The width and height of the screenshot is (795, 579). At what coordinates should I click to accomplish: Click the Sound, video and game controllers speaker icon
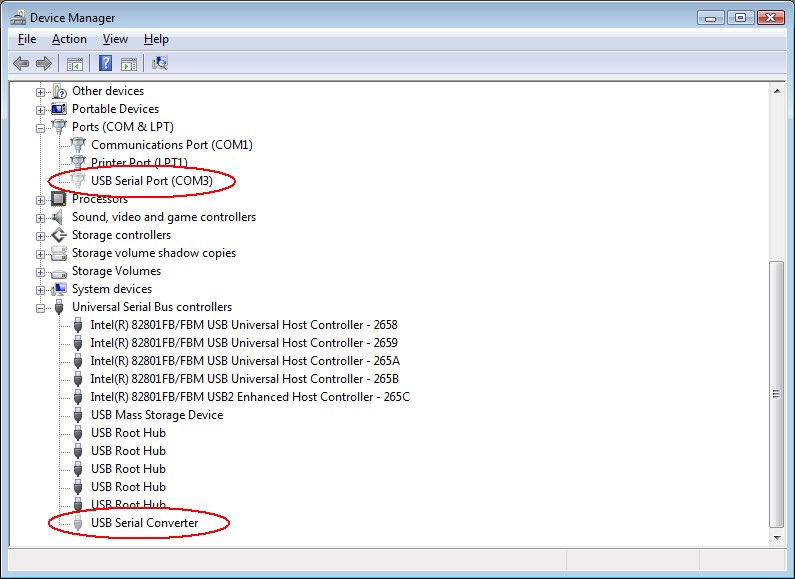coord(58,217)
